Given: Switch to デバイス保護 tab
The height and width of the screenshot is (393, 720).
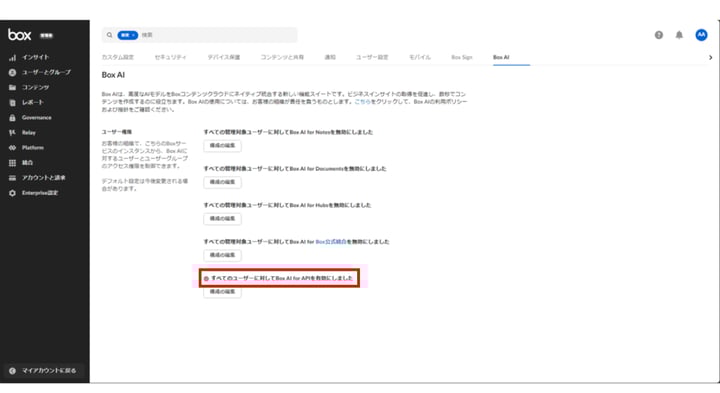Looking at the screenshot, I should pyautogui.click(x=224, y=57).
